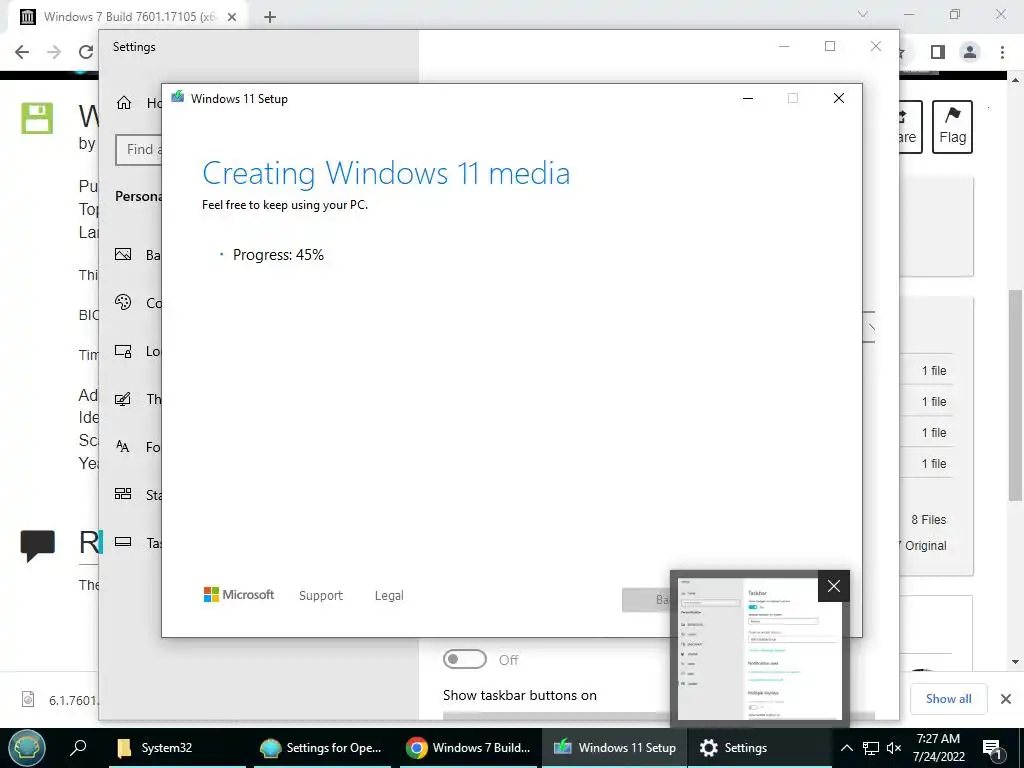Click Show all downloads button
This screenshot has height=768, width=1024.
pyautogui.click(x=948, y=699)
